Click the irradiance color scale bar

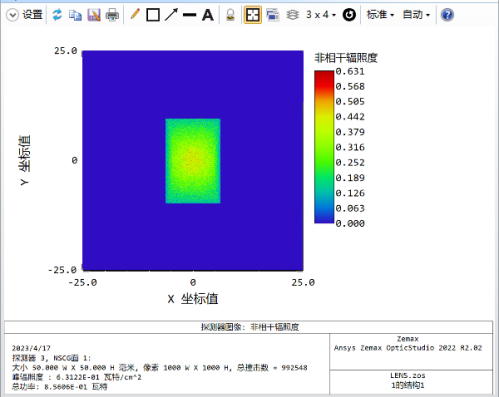click(324, 147)
